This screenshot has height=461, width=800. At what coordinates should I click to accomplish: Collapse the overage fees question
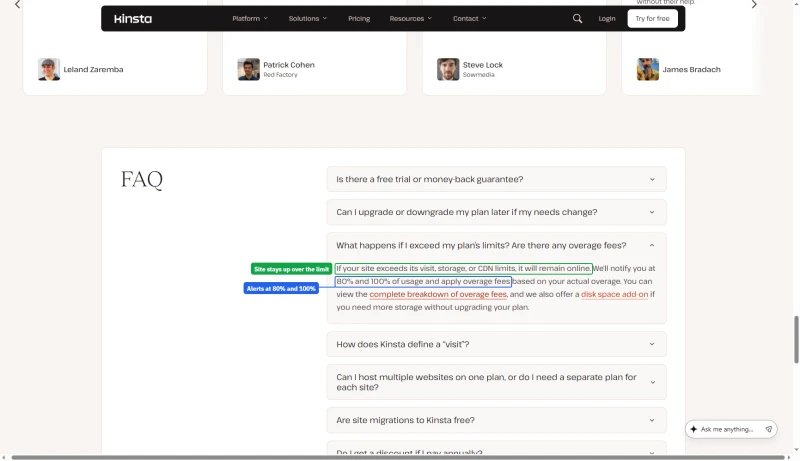click(496, 245)
